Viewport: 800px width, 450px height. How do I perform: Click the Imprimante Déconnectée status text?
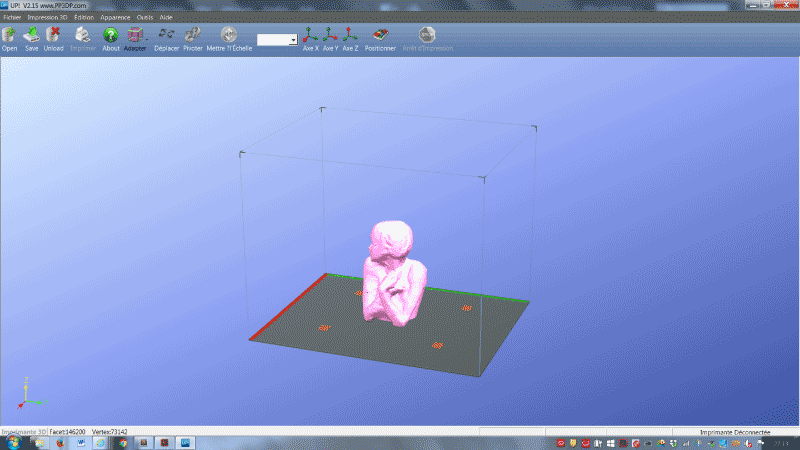click(735, 432)
